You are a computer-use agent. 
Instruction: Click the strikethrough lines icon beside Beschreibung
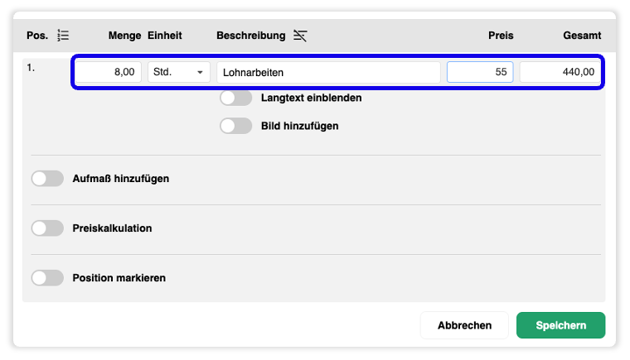point(300,36)
